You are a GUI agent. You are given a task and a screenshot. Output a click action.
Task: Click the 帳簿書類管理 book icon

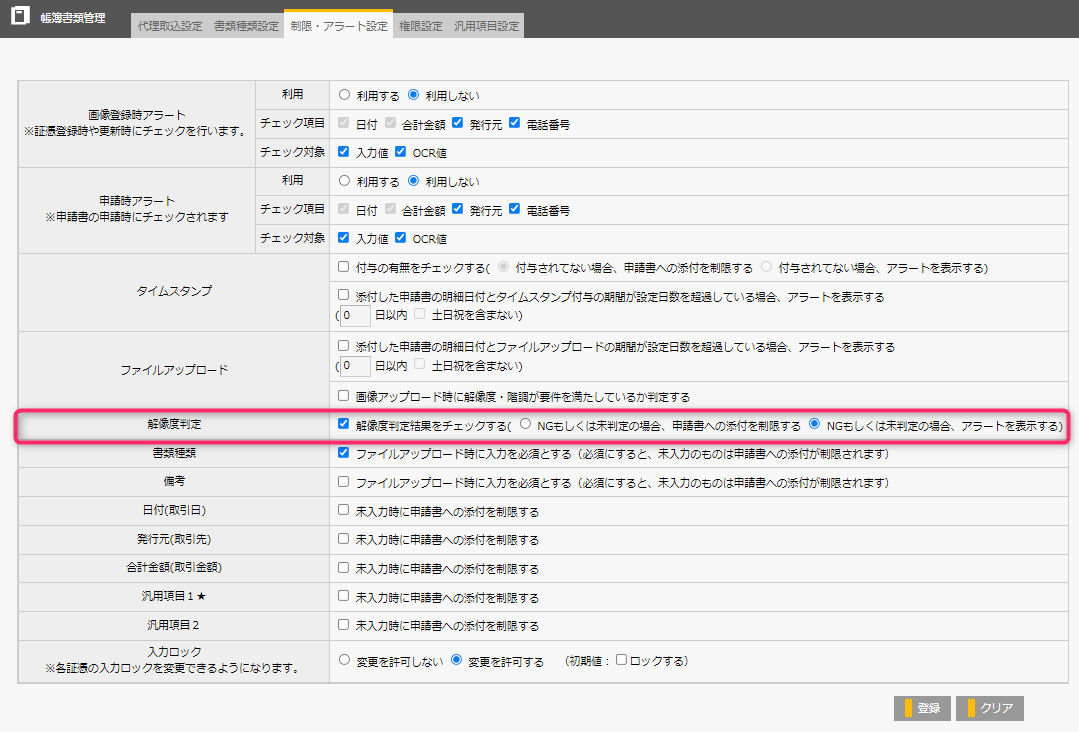pos(19,18)
